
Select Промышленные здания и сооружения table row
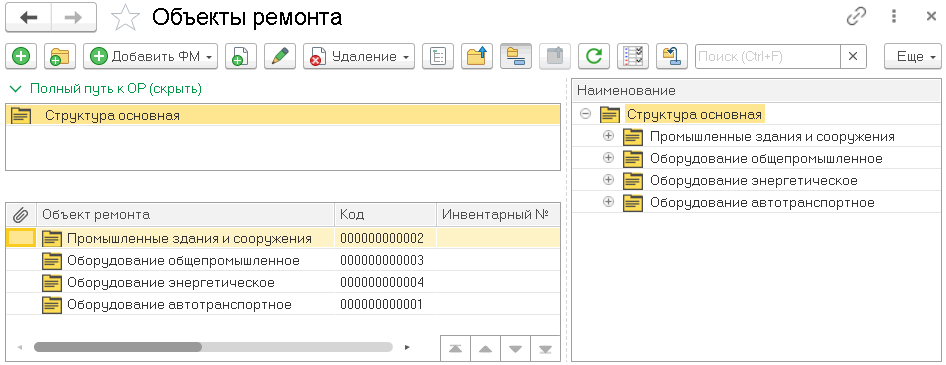[x=283, y=238]
